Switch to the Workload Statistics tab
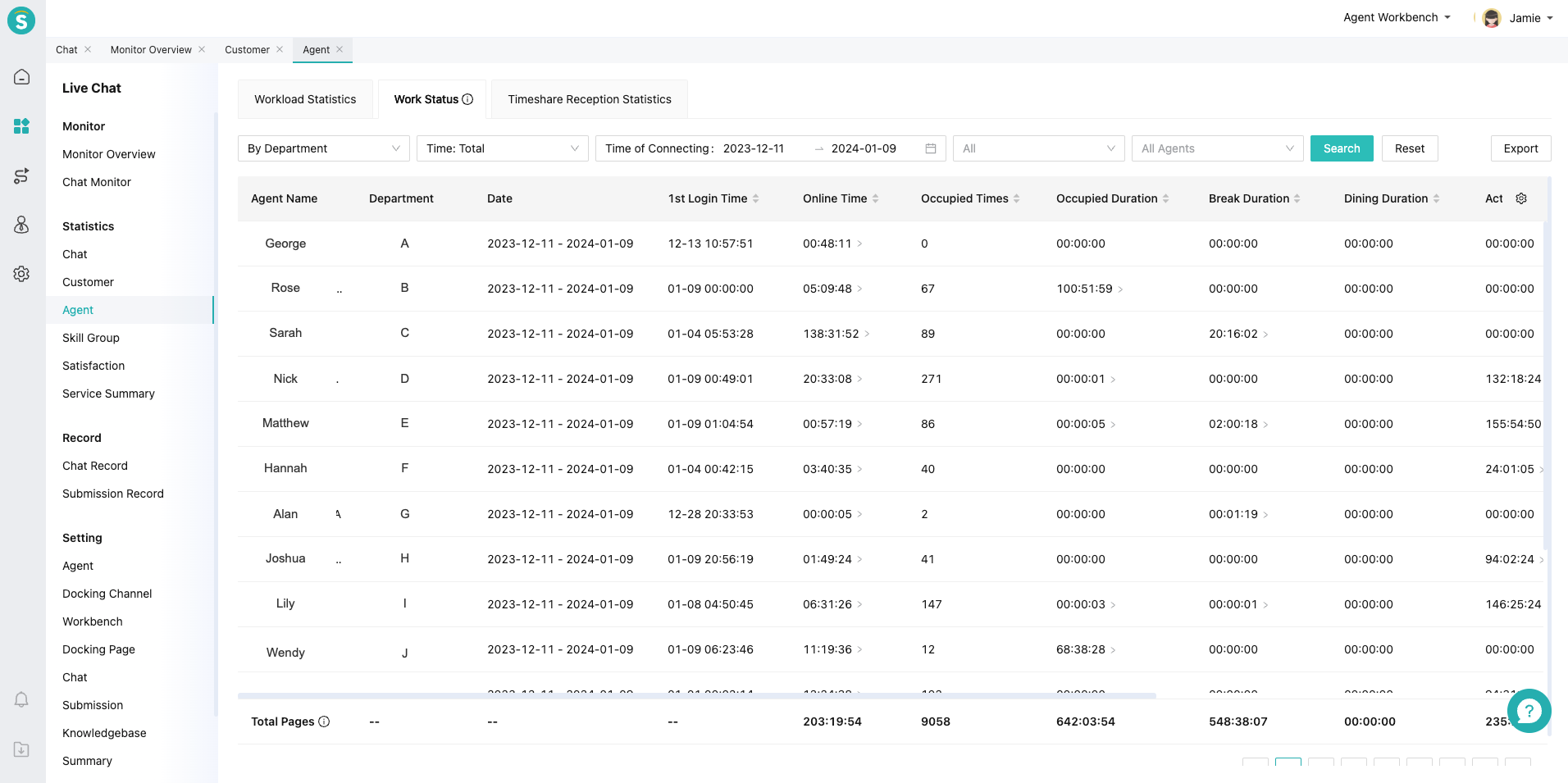 pyautogui.click(x=305, y=99)
